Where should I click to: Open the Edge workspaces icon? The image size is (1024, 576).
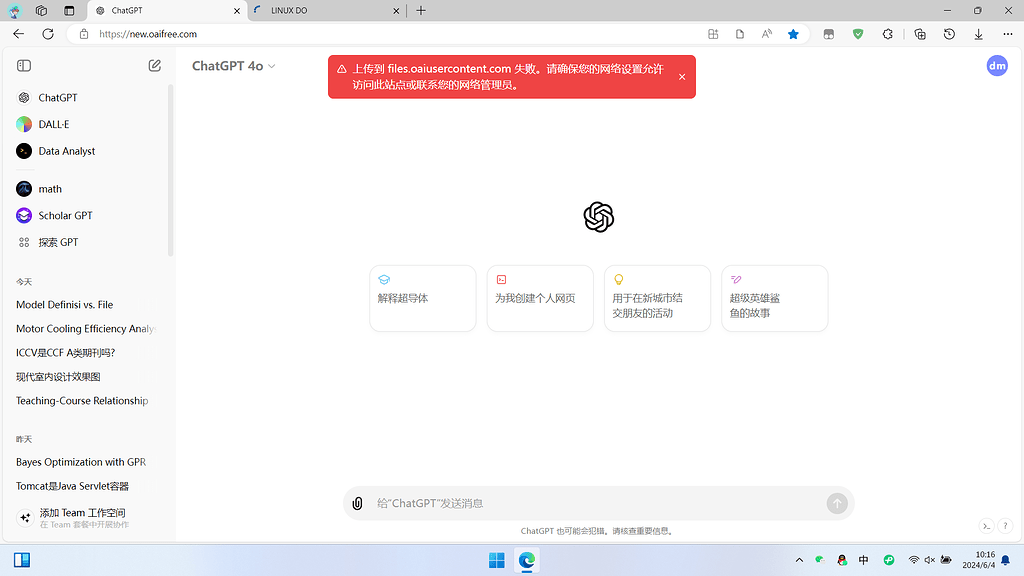click(x=41, y=10)
